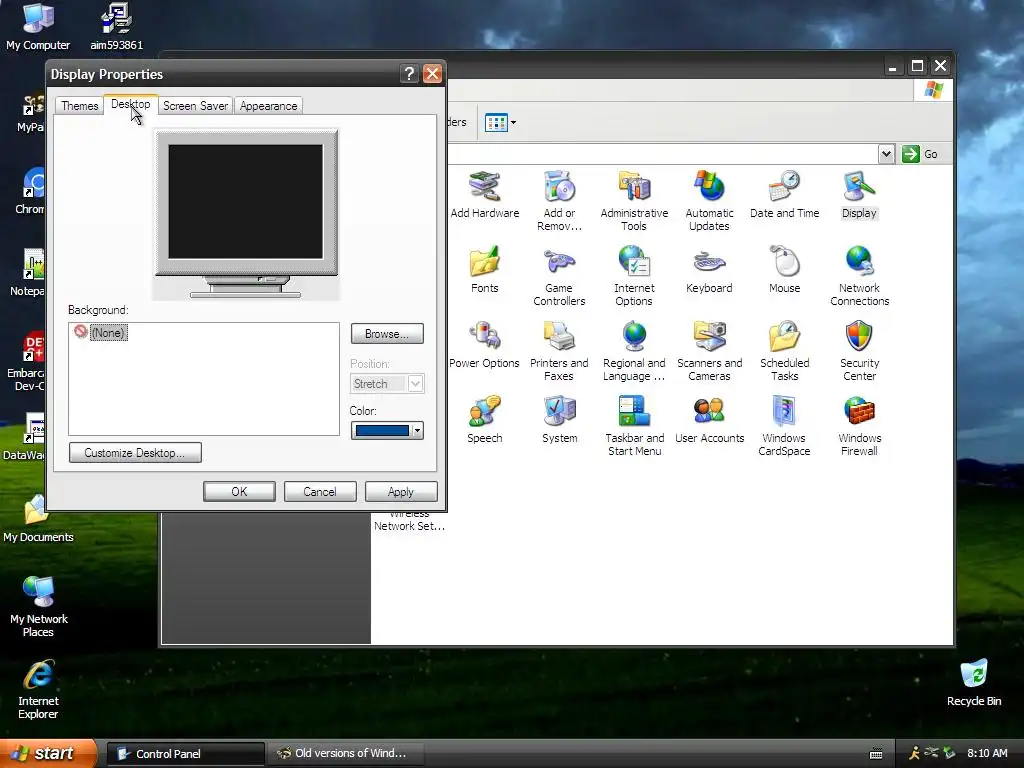The width and height of the screenshot is (1024, 768).
Task: Open Date and Time icon
Action: pos(784,195)
